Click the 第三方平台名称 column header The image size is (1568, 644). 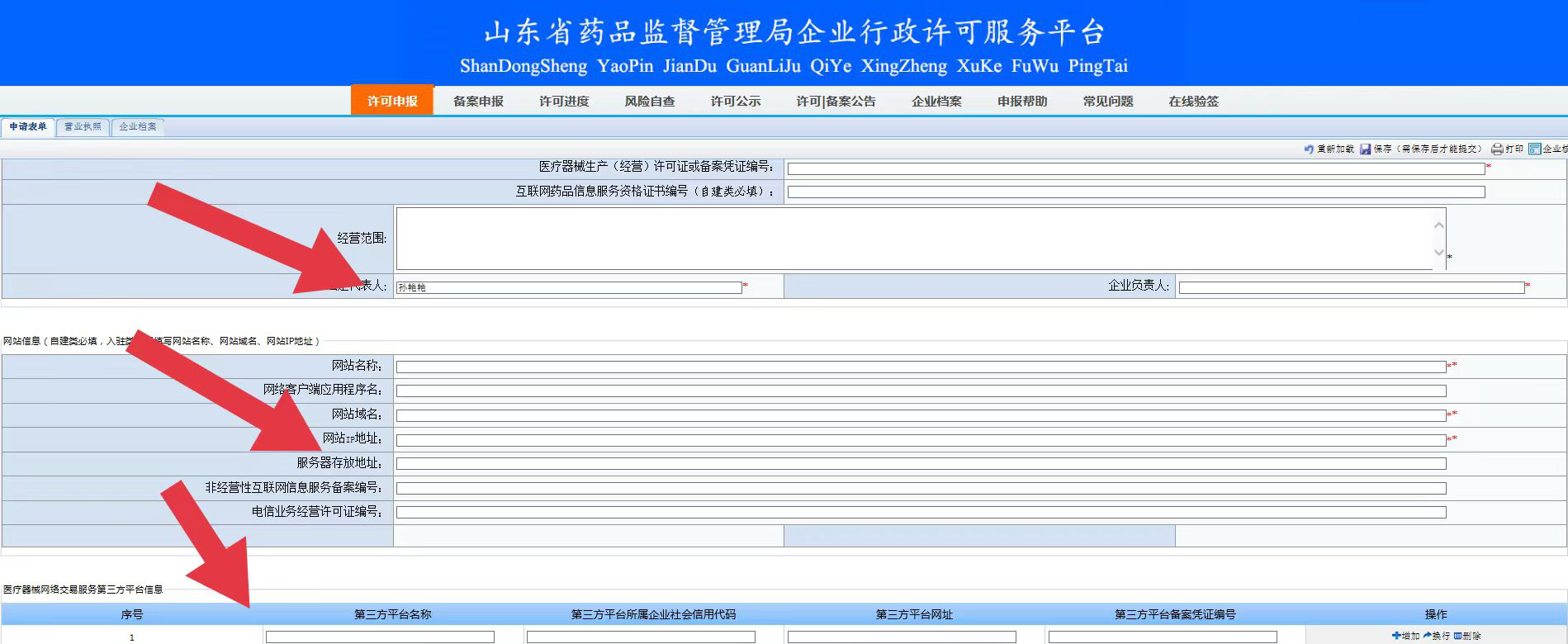(393, 614)
